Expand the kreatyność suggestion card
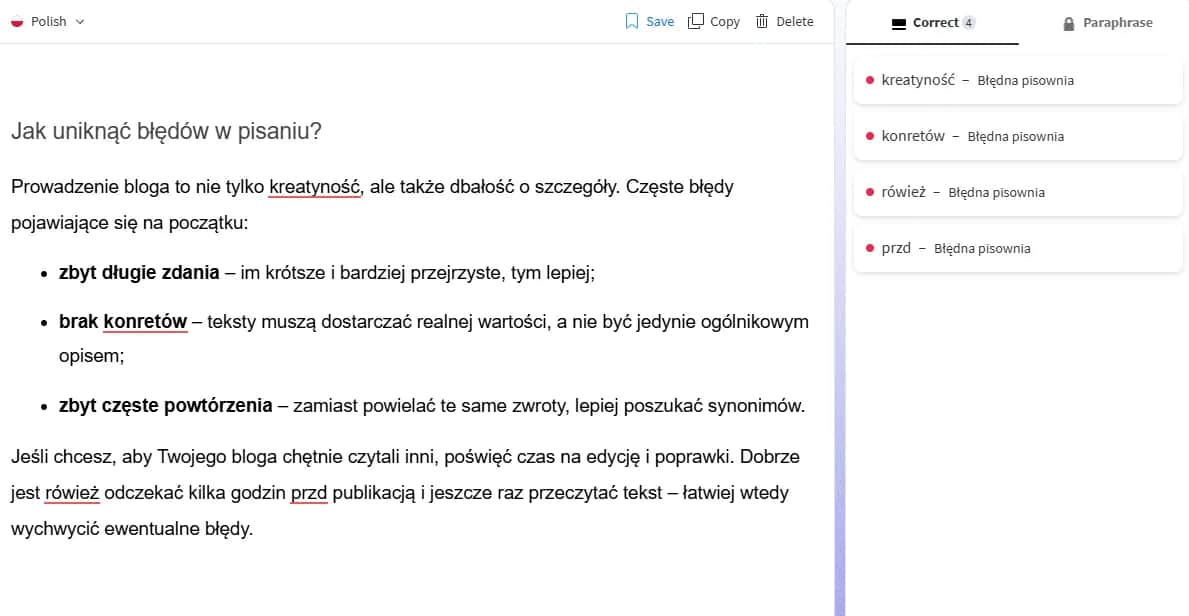This screenshot has height=616, width=1189. point(1017,80)
